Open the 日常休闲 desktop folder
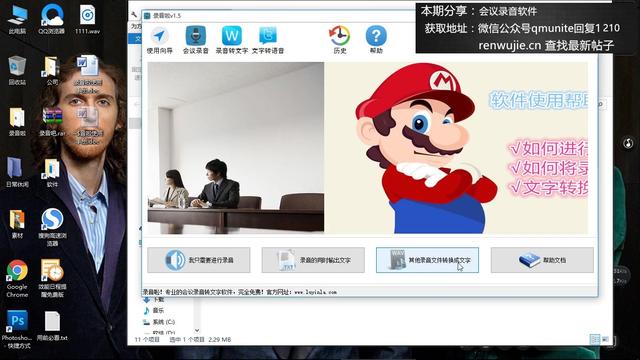This screenshot has width=640, height=360. pyautogui.click(x=17, y=173)
